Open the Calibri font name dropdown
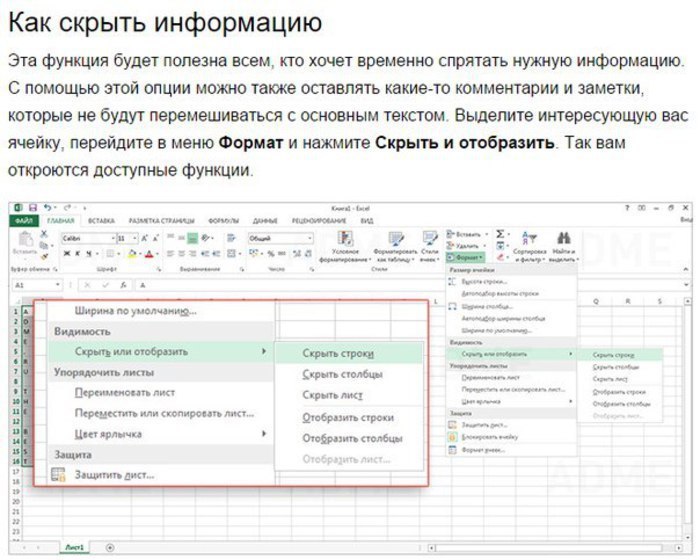700x560 pixels. click(x=87, y=239)
